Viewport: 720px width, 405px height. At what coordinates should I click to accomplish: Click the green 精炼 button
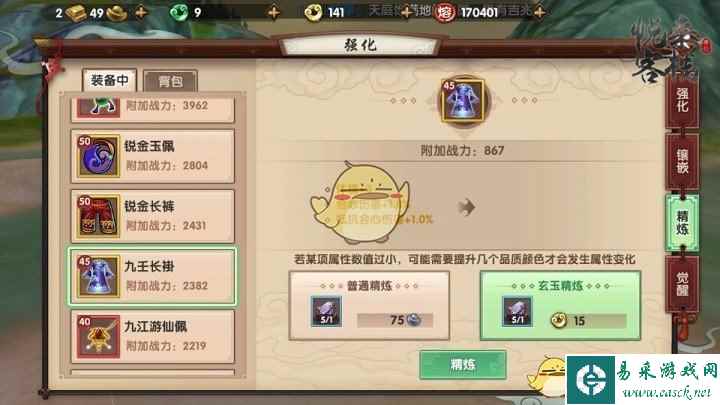(x=463, y=365)
